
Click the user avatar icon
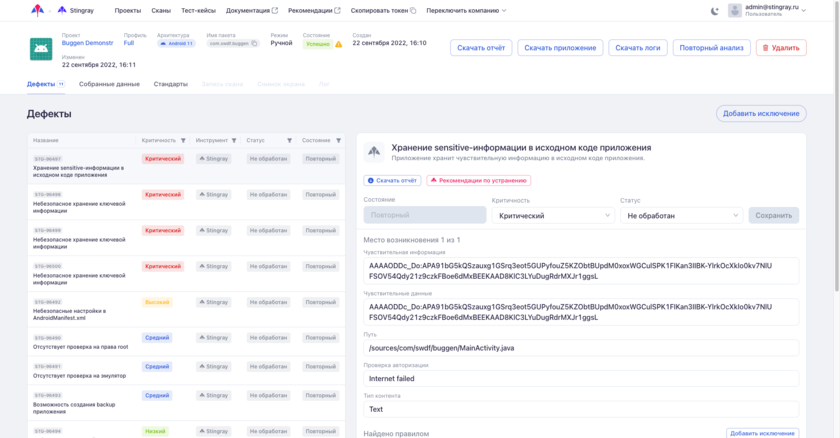tap(736, 10)
